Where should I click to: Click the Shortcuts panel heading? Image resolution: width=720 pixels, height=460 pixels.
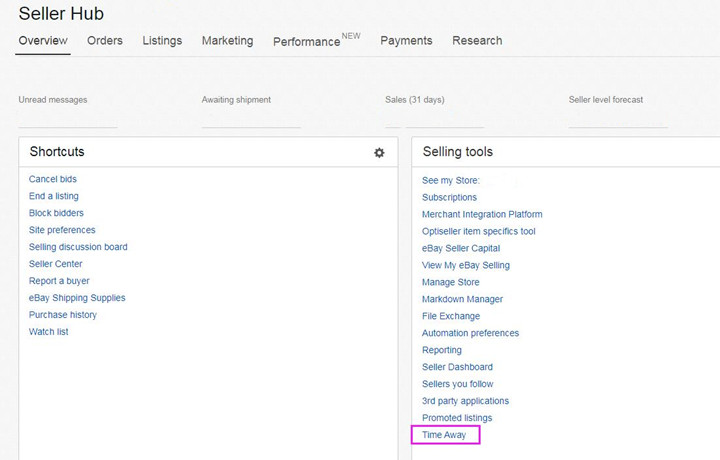click(x=57, y=151)
